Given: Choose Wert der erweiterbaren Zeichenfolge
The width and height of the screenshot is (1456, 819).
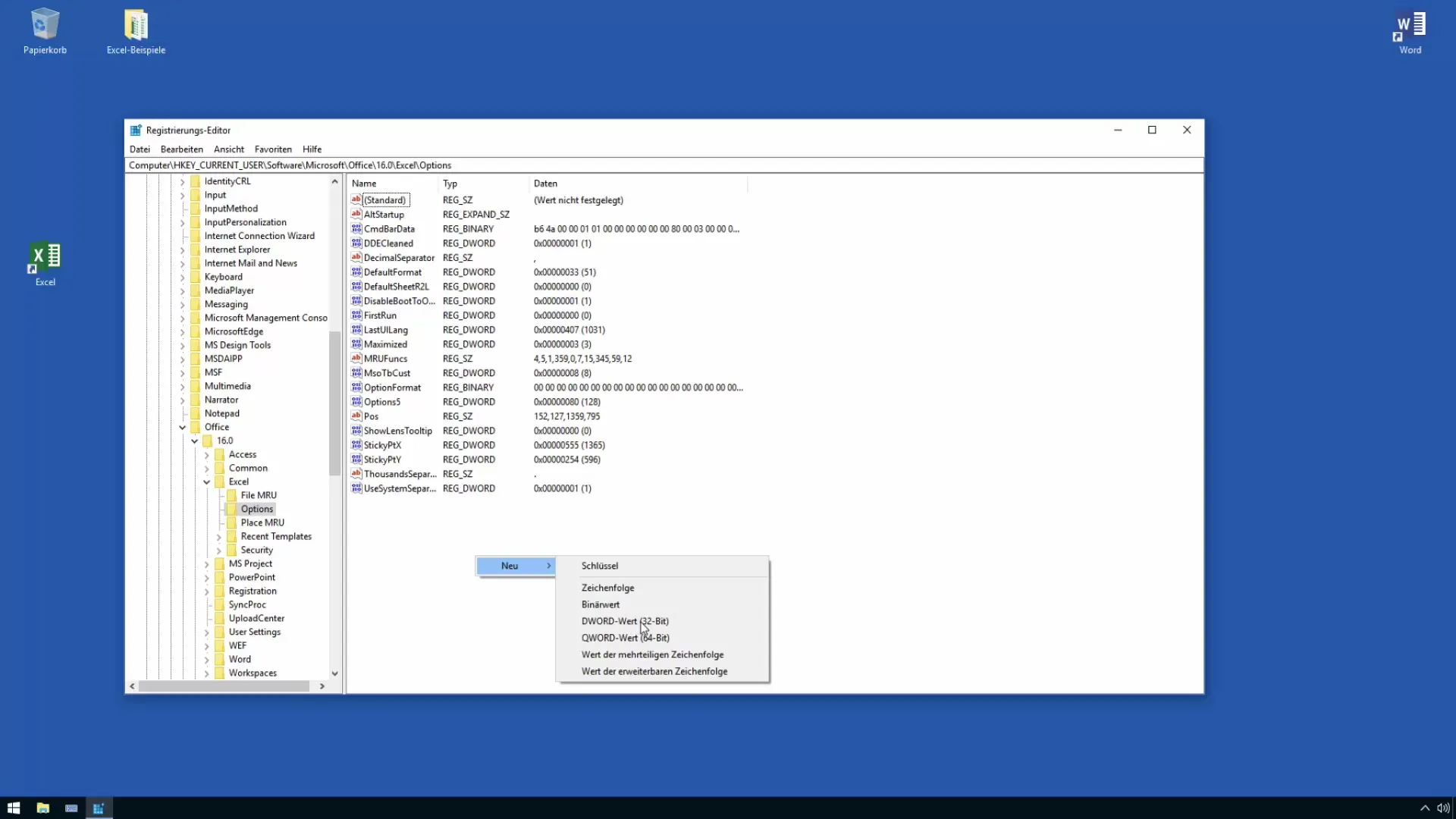Looking at the screenshot, I should [x=663, y=671].
